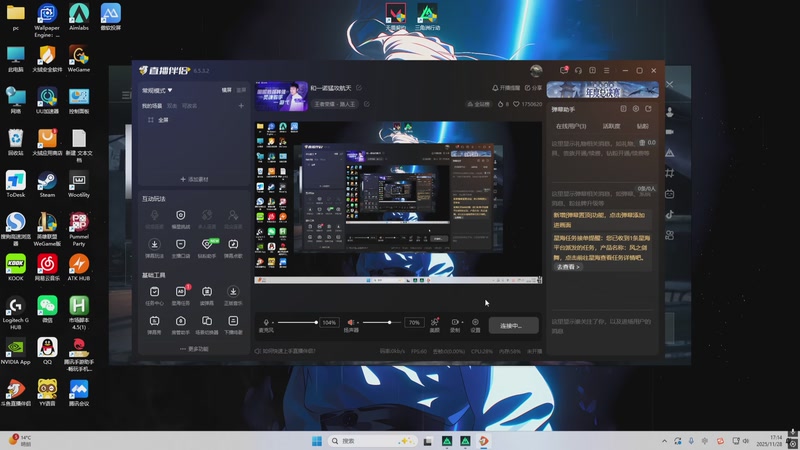Open 设置 settings next to record
Viewport: 800px width, 450px height.
point(475,324)
